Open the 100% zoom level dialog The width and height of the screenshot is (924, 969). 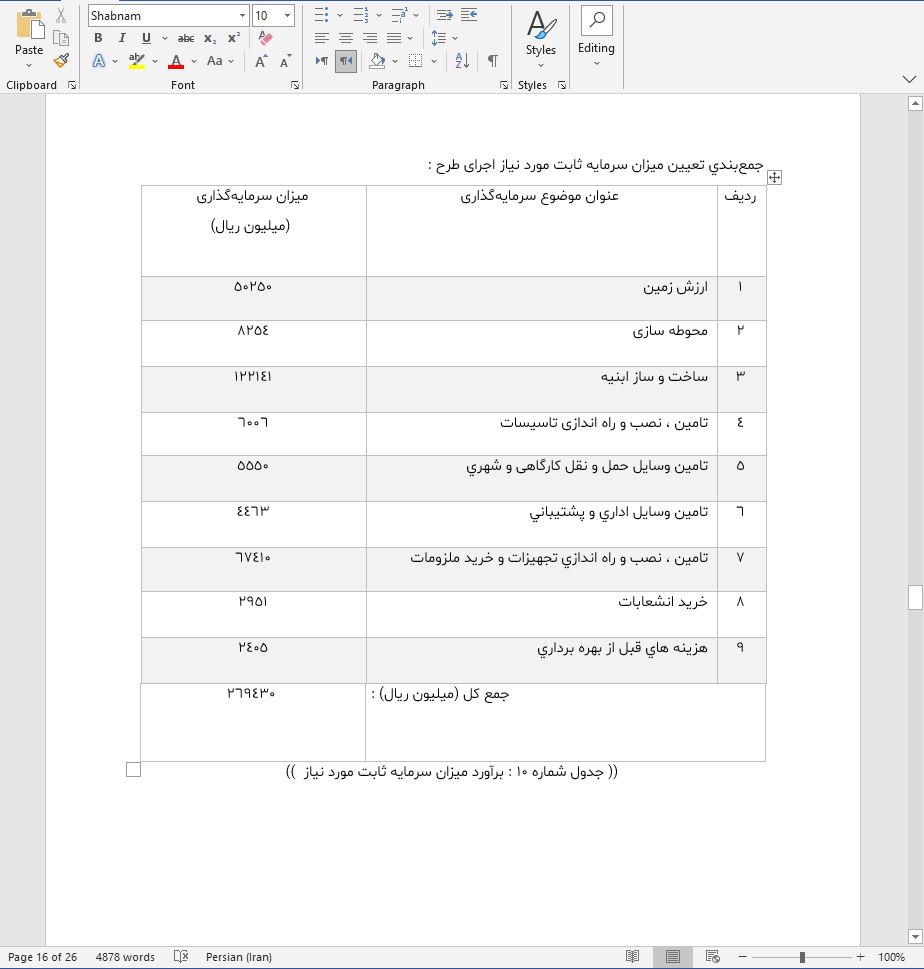(x=891, y=957)
